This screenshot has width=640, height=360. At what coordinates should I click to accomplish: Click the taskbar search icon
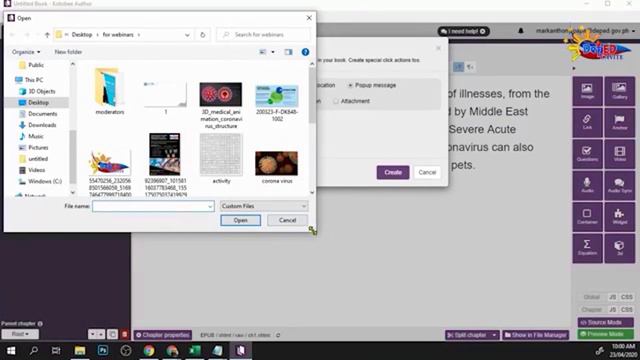(34, 350)
